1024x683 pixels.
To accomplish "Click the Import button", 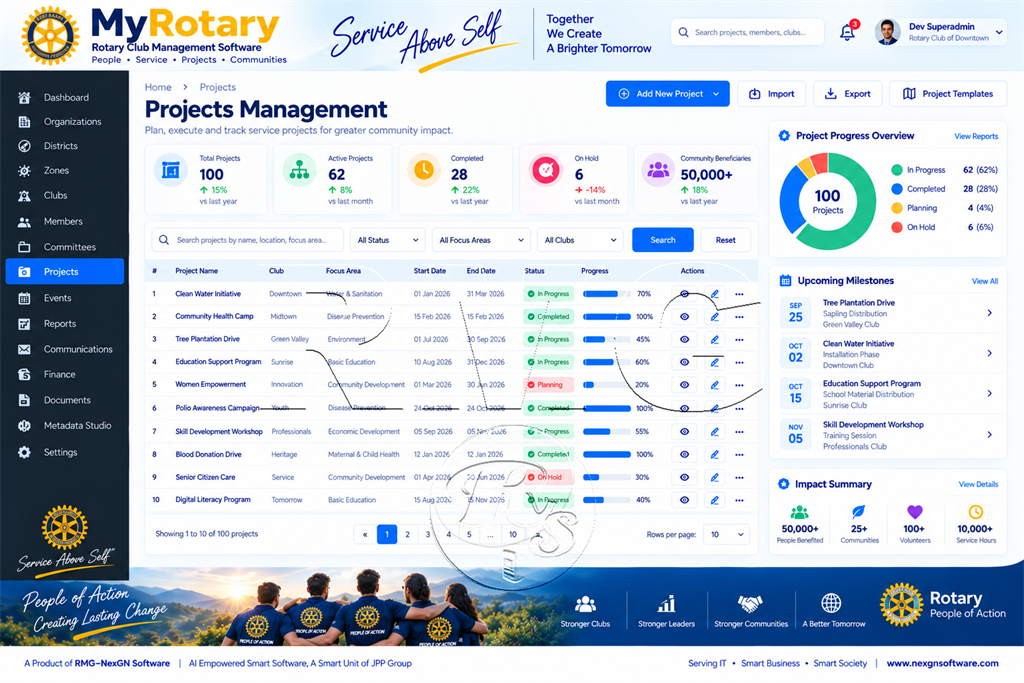I will pos(772,94).
